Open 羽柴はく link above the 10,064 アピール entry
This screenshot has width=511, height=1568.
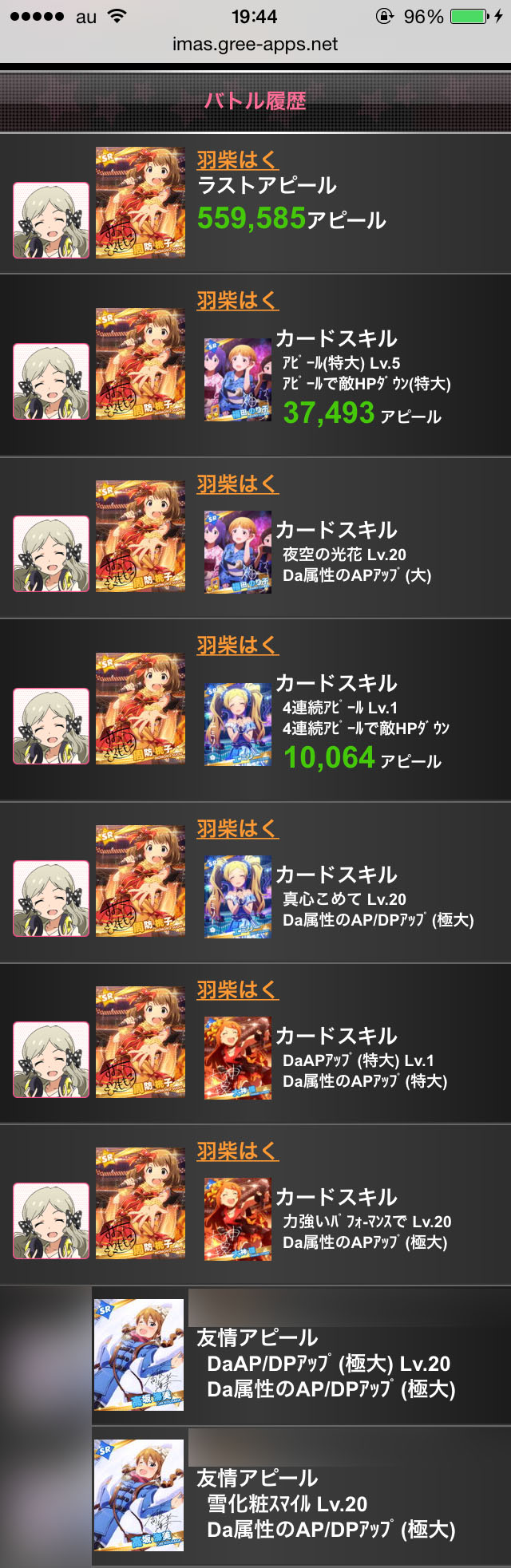coord(238,645)
